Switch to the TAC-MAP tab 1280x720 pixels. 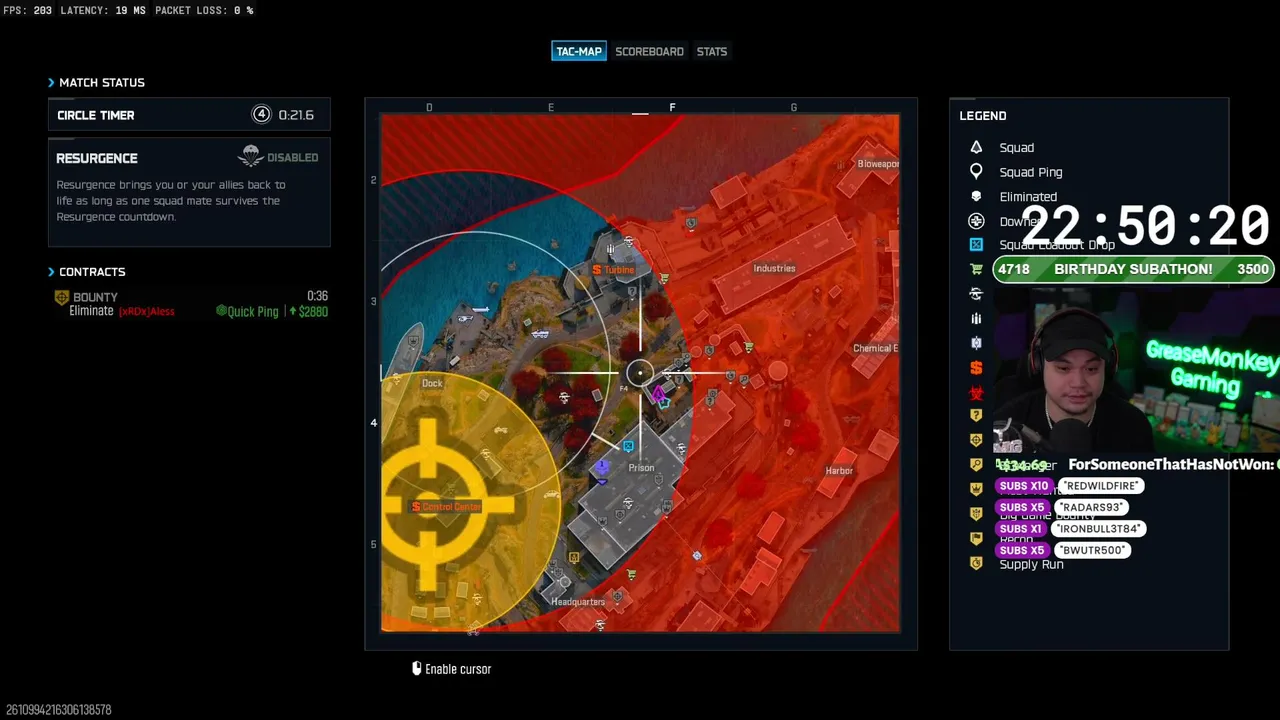coord(579,51)
